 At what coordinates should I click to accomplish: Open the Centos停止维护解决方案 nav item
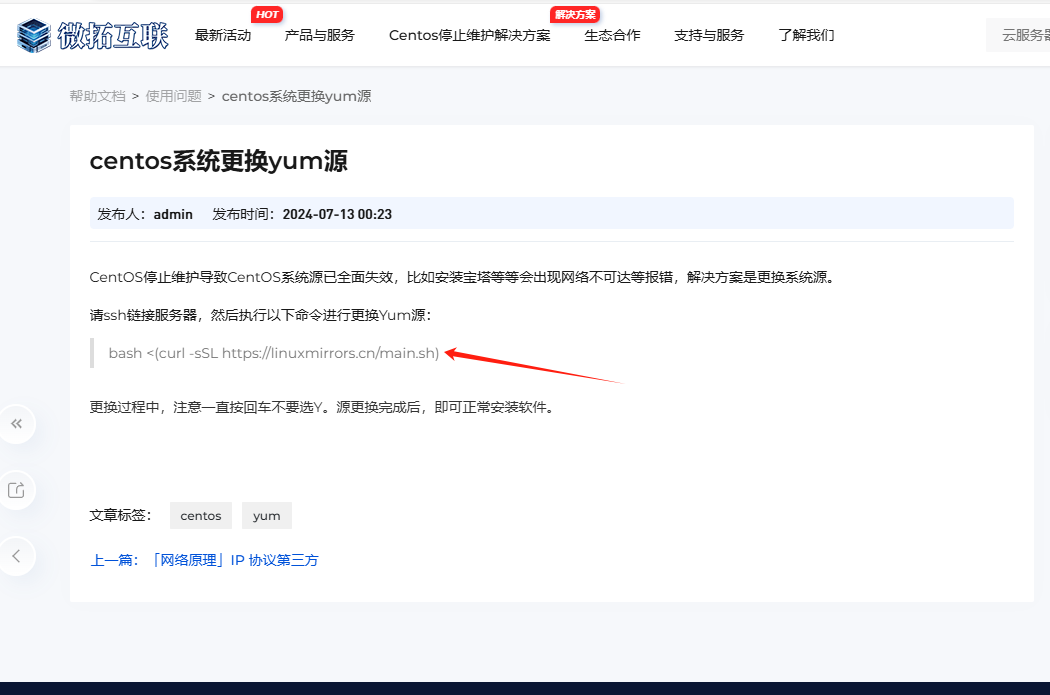(x=469, y=35)
